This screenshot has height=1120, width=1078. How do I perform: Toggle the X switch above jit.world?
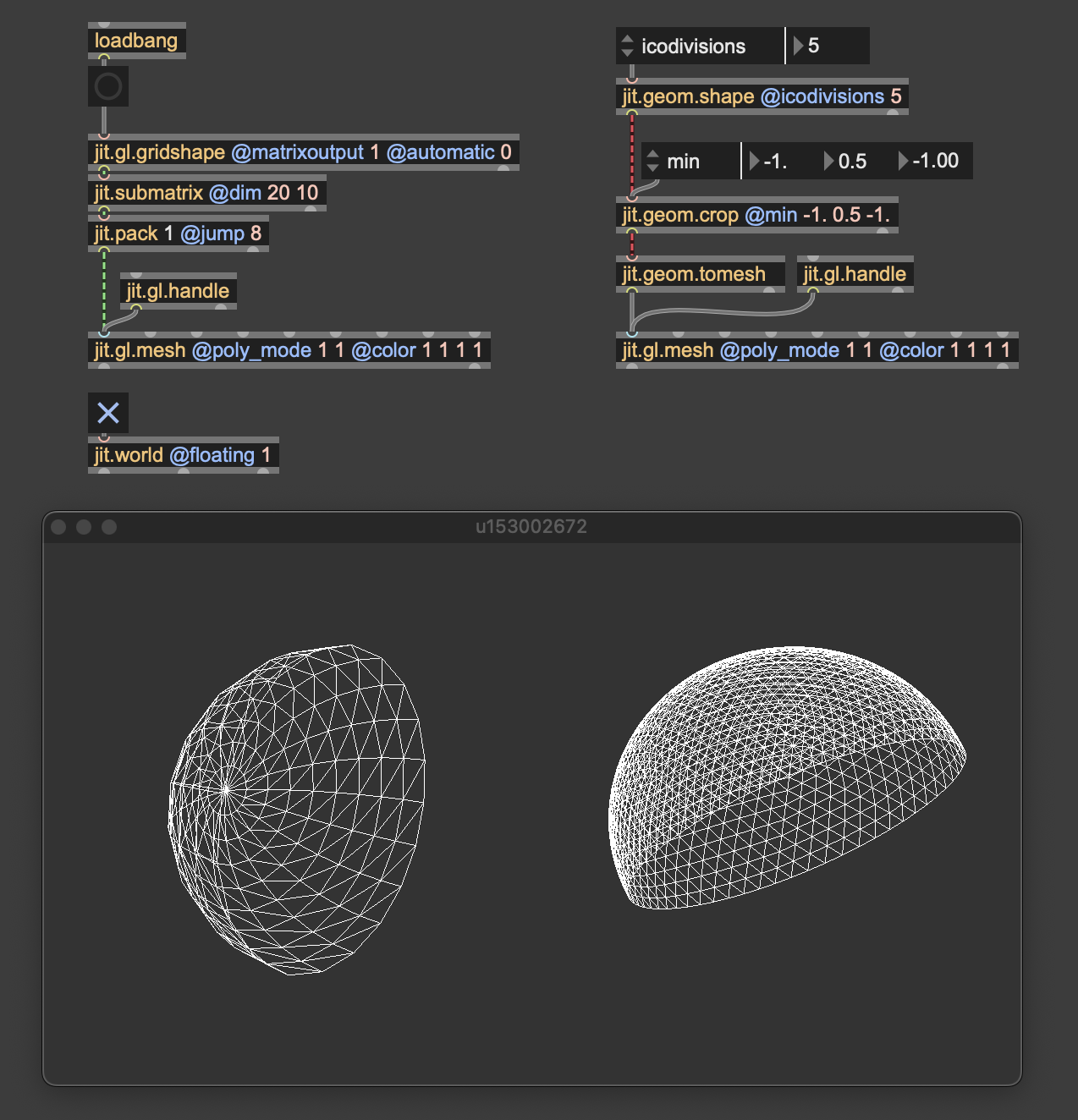[x=108, y=413]
